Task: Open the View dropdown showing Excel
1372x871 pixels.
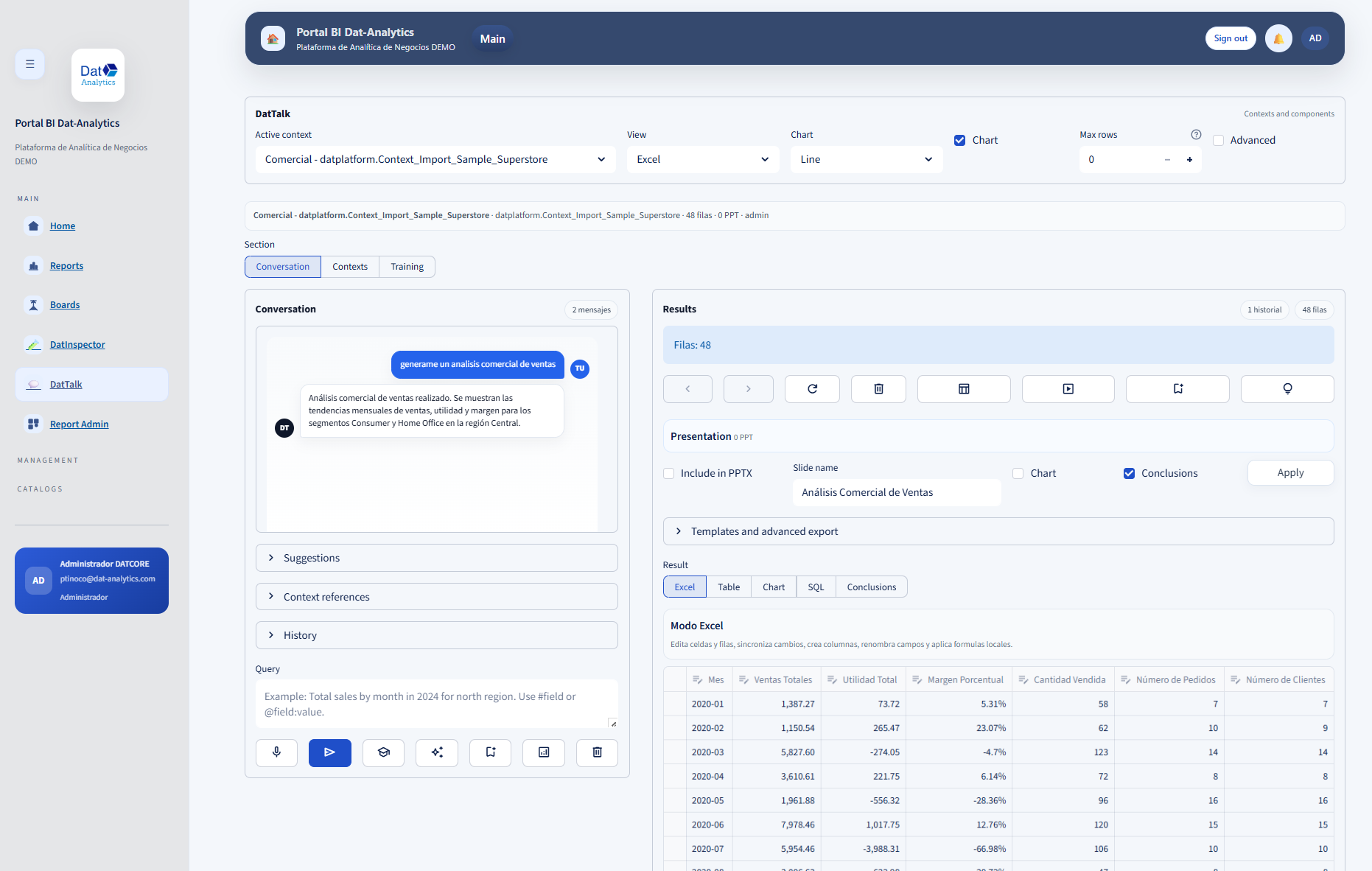Action: [x=703, y=159]
